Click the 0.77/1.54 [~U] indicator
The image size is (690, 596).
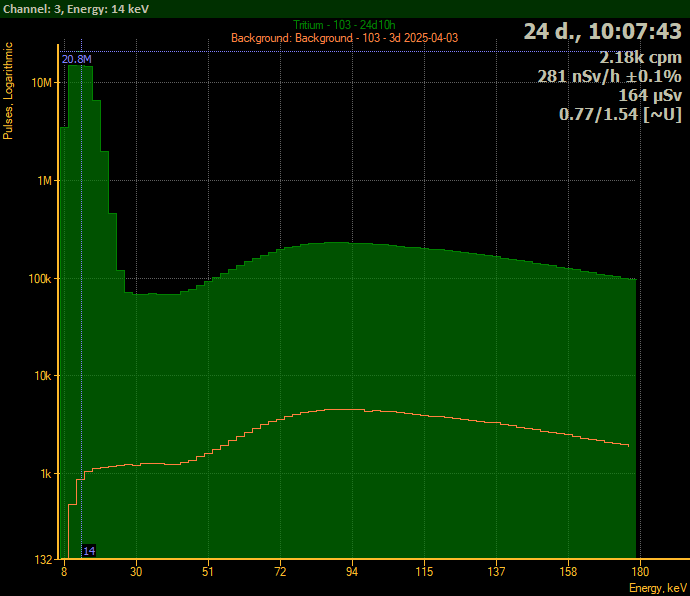(619, 114)
